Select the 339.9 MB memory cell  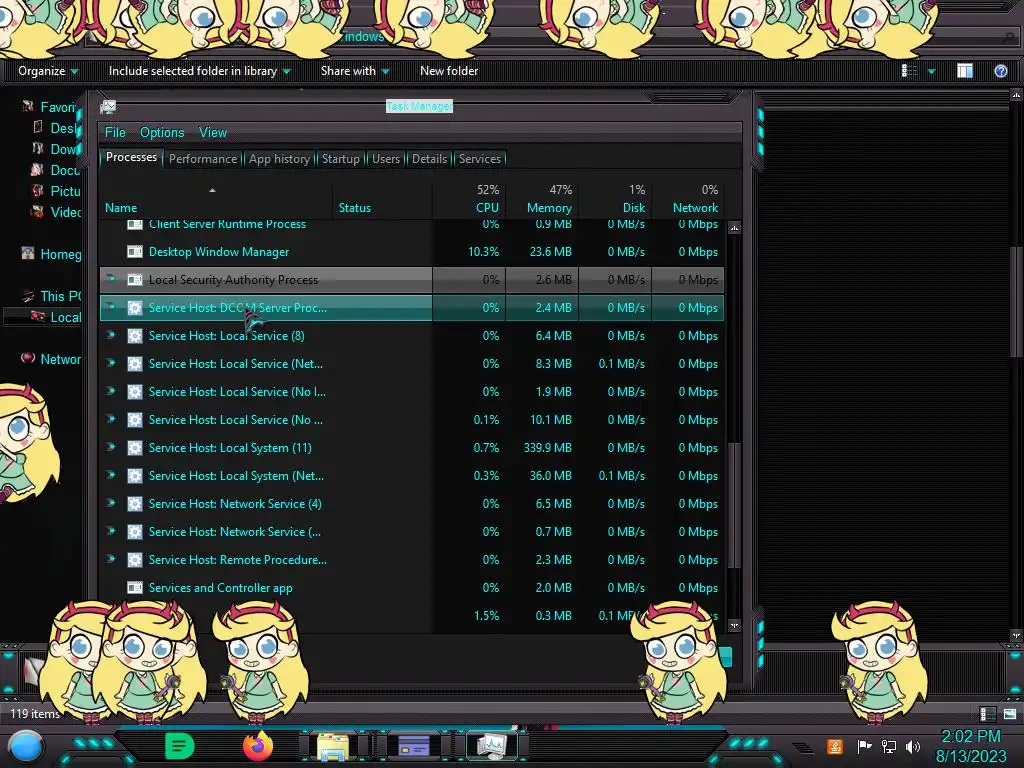(543, 448)
